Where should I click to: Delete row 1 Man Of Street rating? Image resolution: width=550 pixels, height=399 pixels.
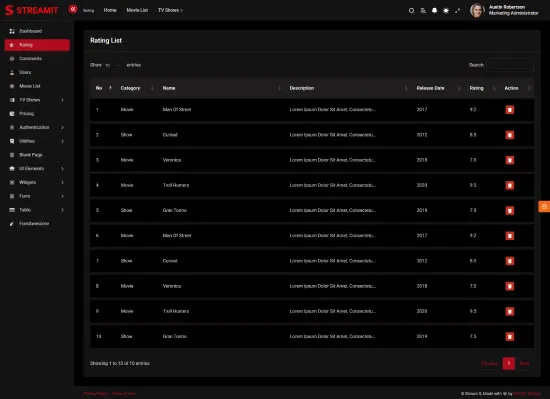(x=510, y=110)
